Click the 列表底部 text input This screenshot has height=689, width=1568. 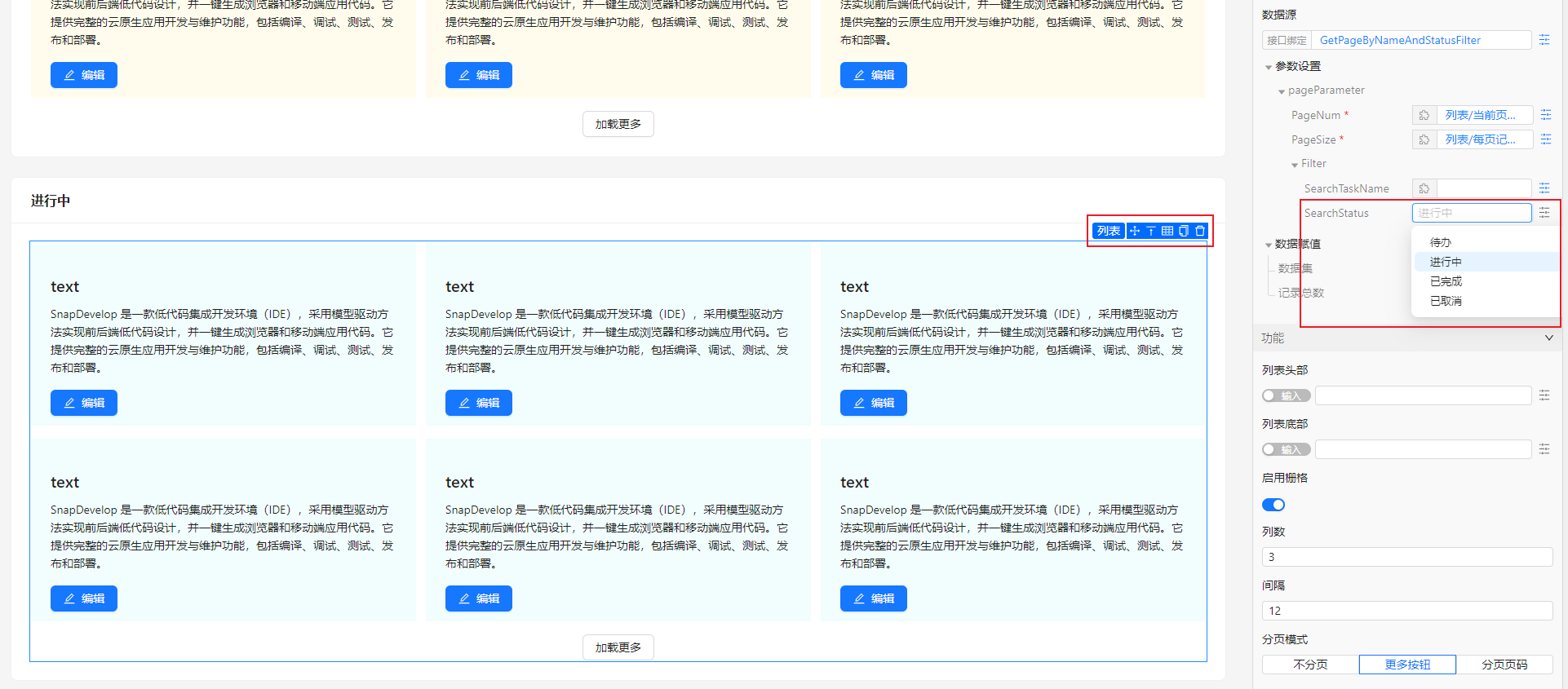click(1423, 449)
